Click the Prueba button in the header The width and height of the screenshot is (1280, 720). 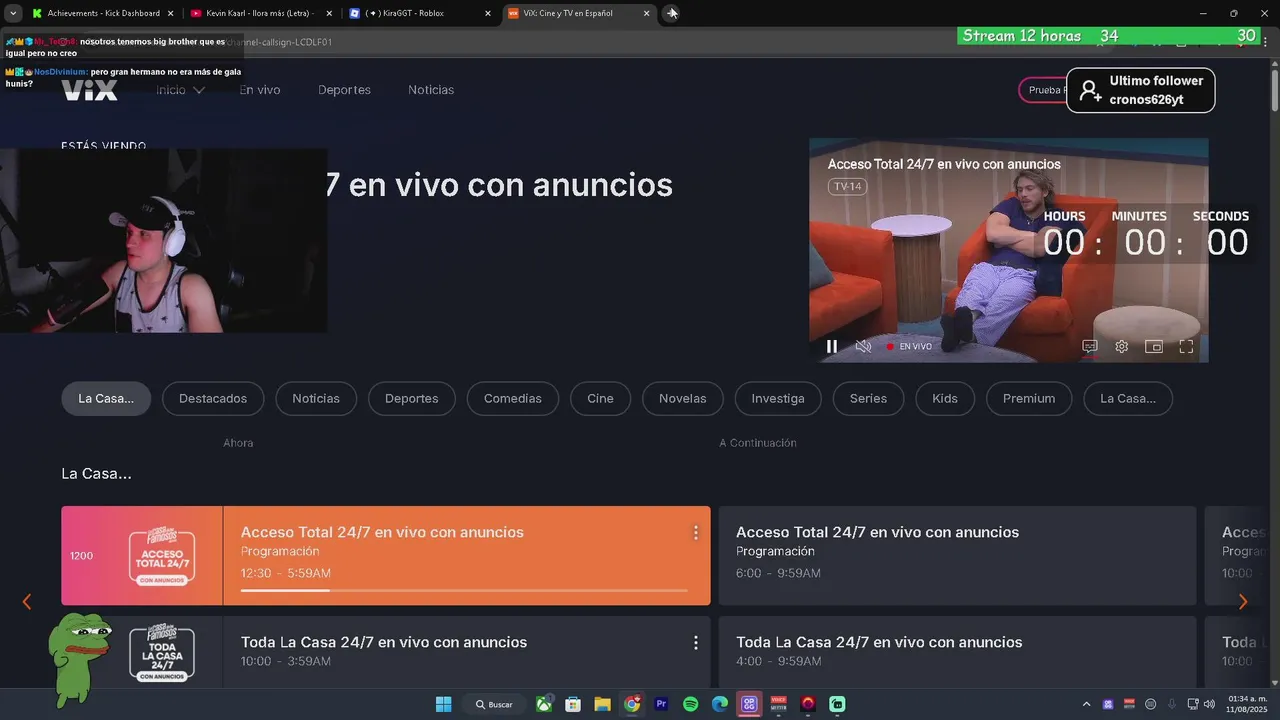point(1043,90)
